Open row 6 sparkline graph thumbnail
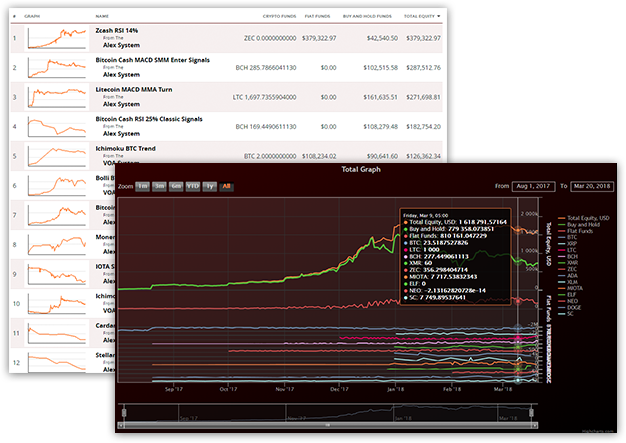626x443 pixels. tap(57, 186)
